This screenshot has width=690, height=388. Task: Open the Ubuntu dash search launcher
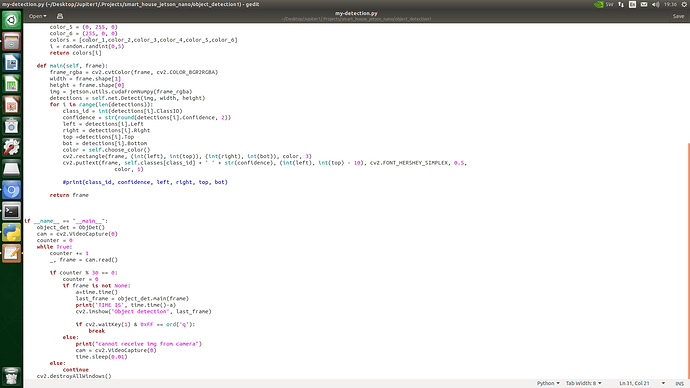tap(11, 20)
